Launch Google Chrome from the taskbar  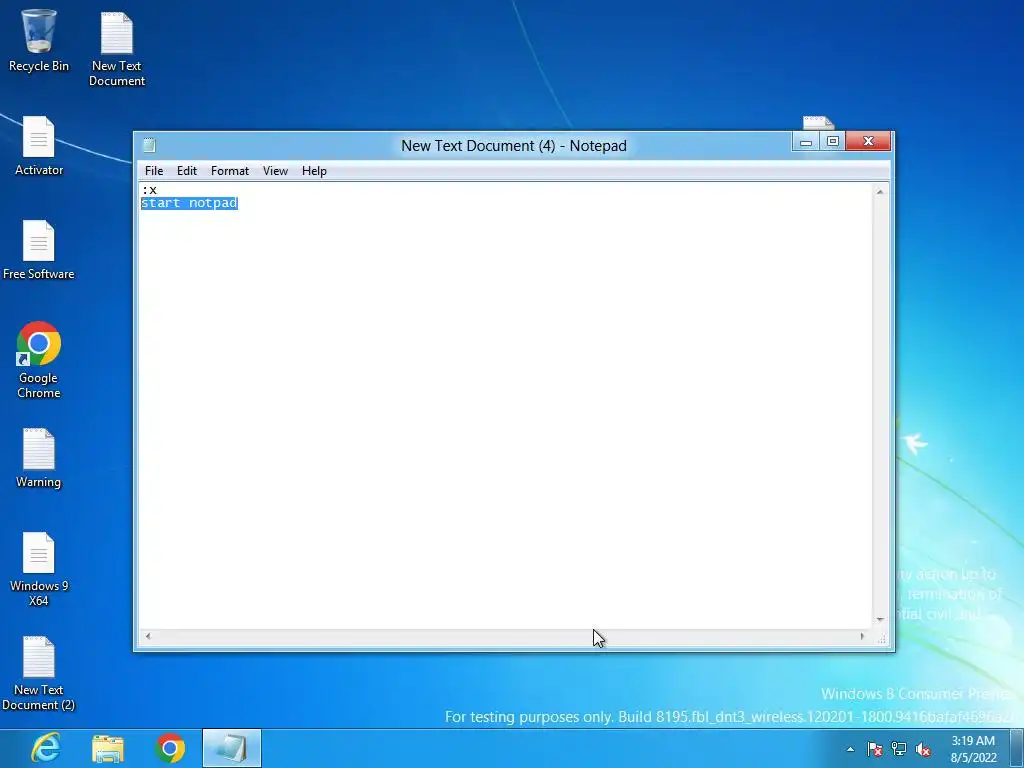pos(170,748)
